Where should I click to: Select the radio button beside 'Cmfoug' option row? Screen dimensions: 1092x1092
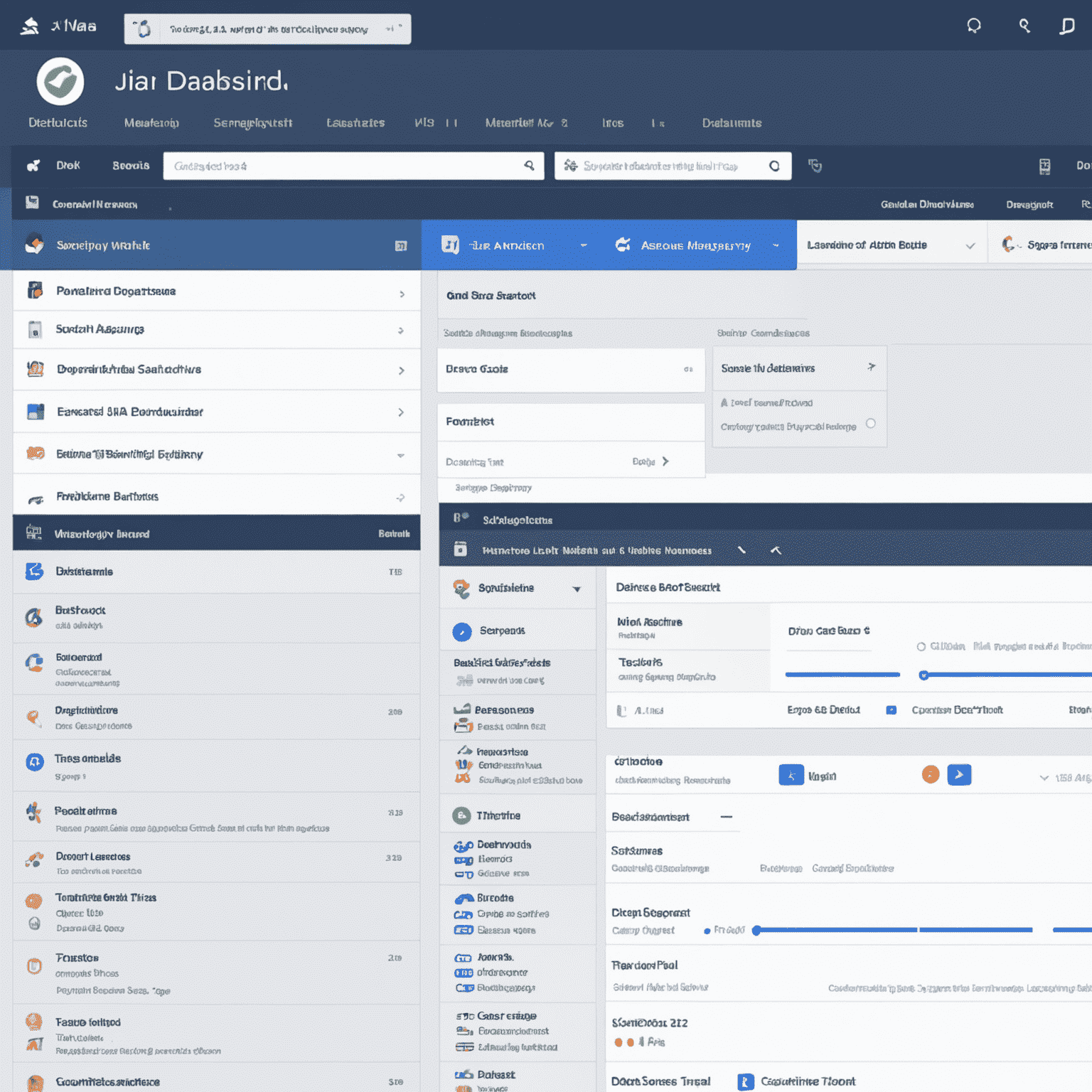point(871,424)
